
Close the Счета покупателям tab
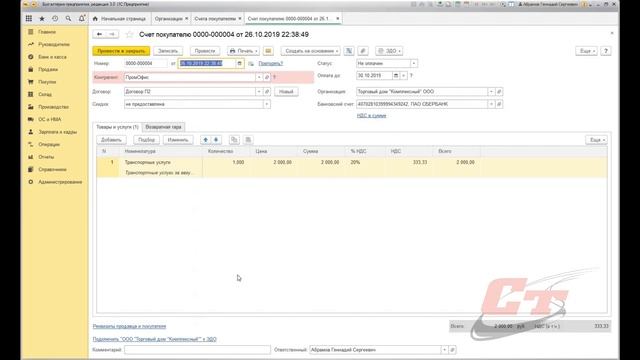coord(240,19)
